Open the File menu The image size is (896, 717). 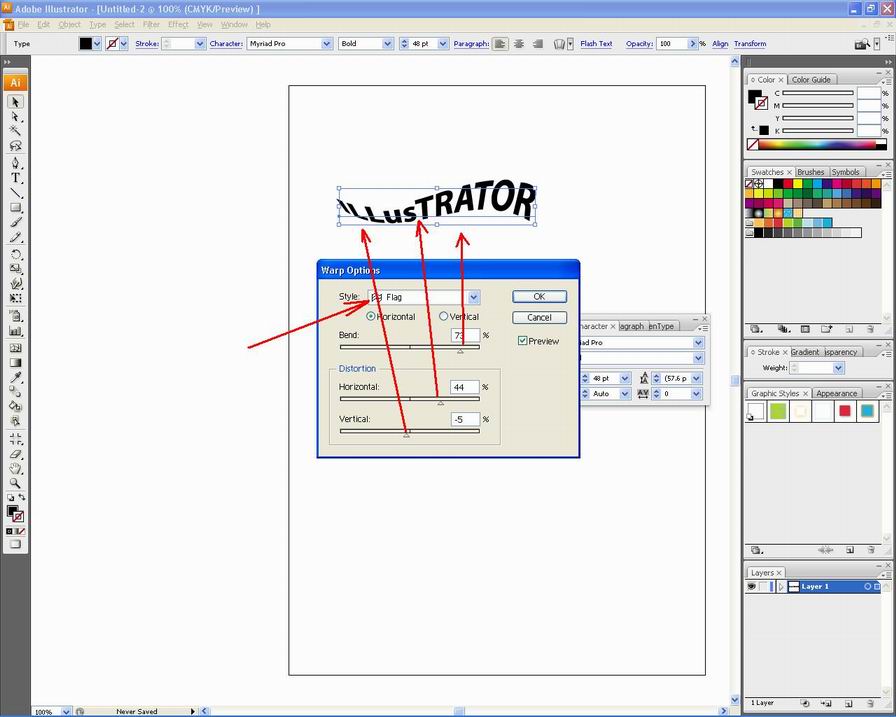point(23,25)
